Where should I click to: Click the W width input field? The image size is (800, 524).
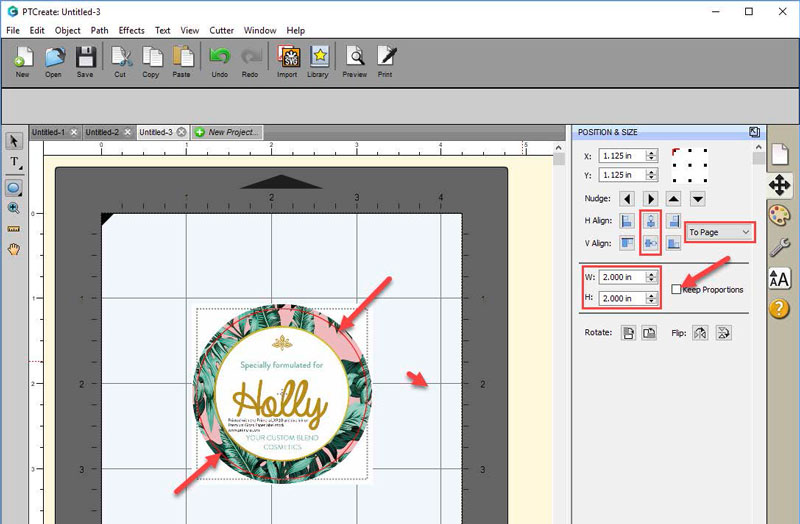coord(622,277)
